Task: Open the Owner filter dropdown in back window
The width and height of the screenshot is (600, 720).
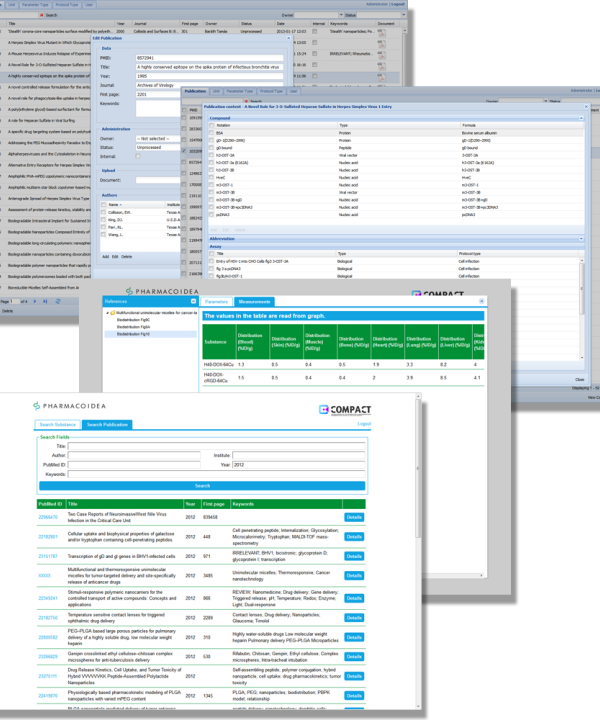Action: tap(341, 15)
